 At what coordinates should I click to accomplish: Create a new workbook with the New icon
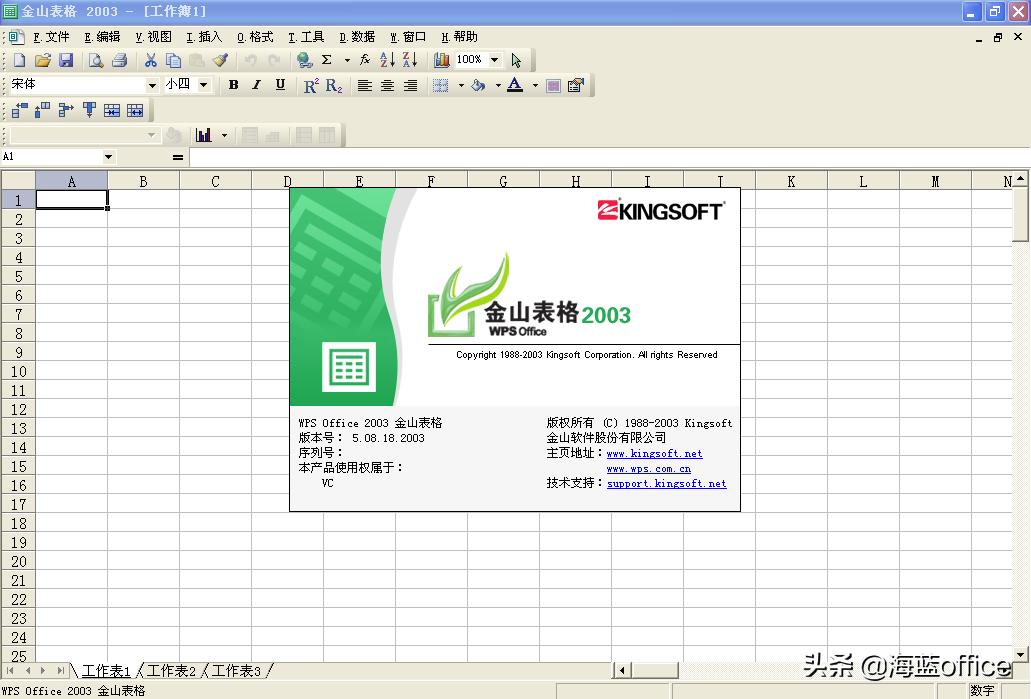[x=20, y=60]
